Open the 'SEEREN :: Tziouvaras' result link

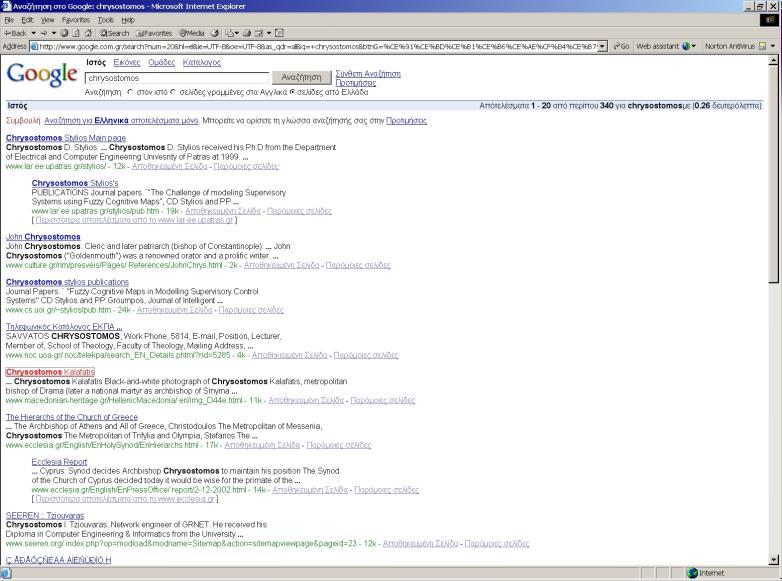coord(45,516)
